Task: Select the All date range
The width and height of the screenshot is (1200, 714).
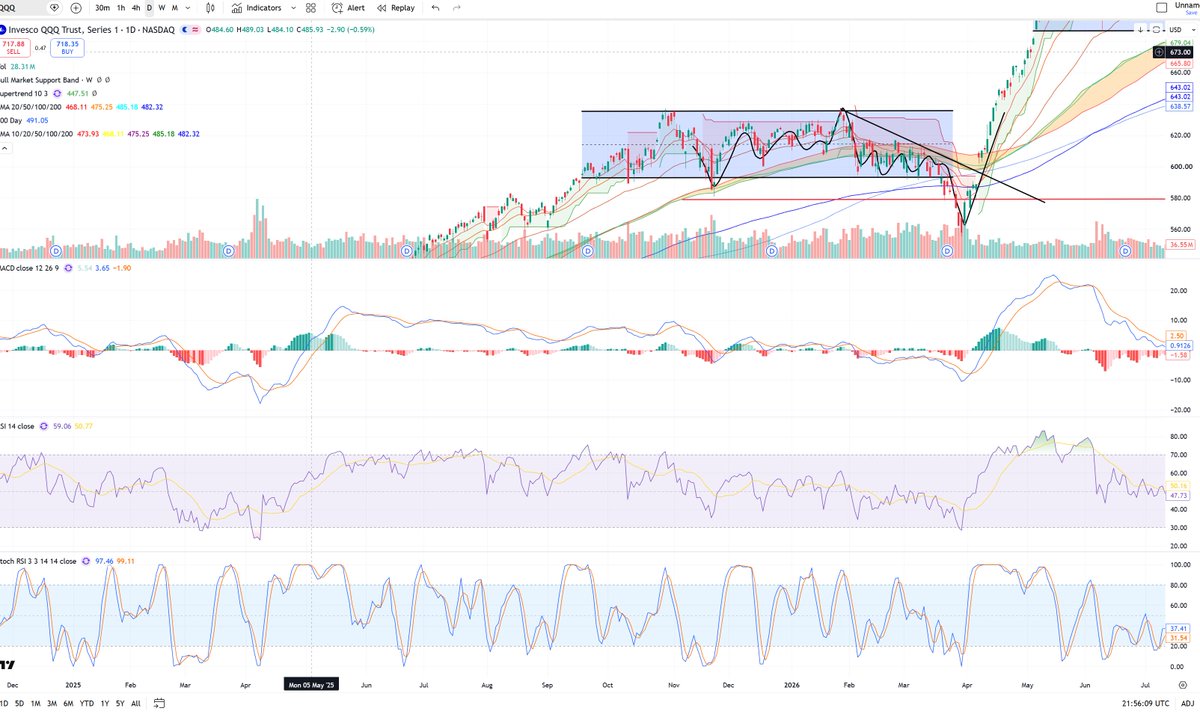Action: [x=135, y=703]
